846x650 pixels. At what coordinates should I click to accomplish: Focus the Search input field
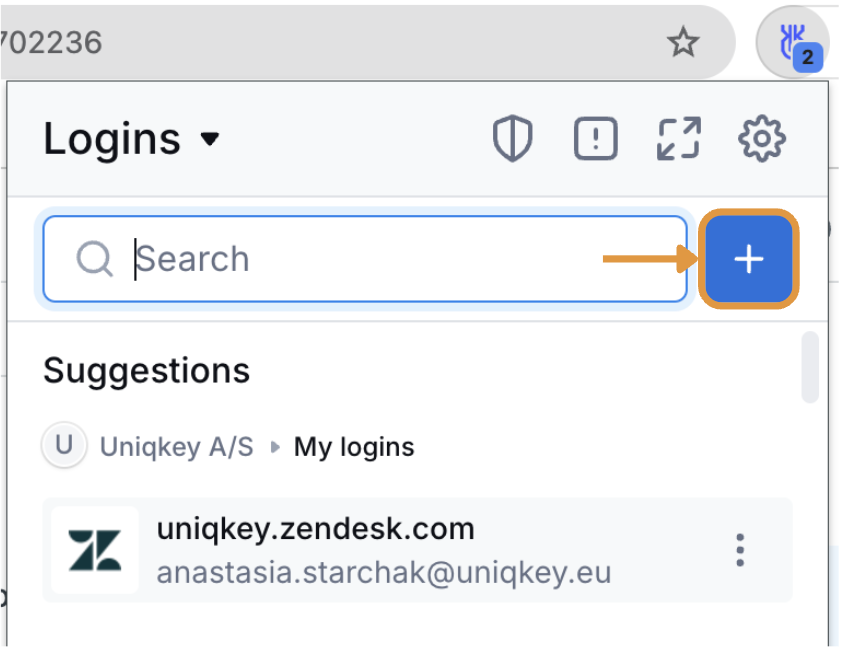click(x=365, y=259)
